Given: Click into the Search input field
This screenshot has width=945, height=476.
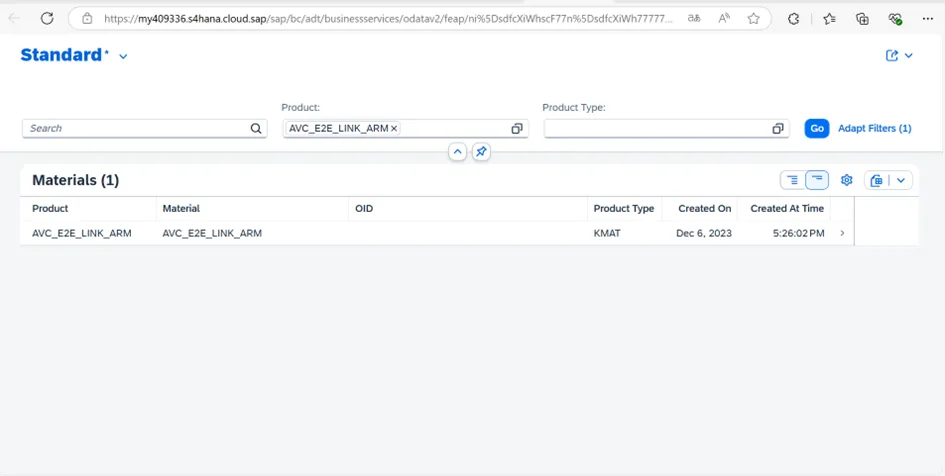Looking at the screenshot, I should pos(135,129).
